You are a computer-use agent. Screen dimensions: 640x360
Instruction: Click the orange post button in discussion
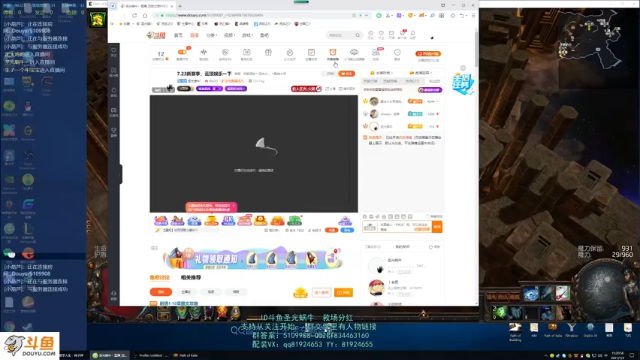coord(343,292)
